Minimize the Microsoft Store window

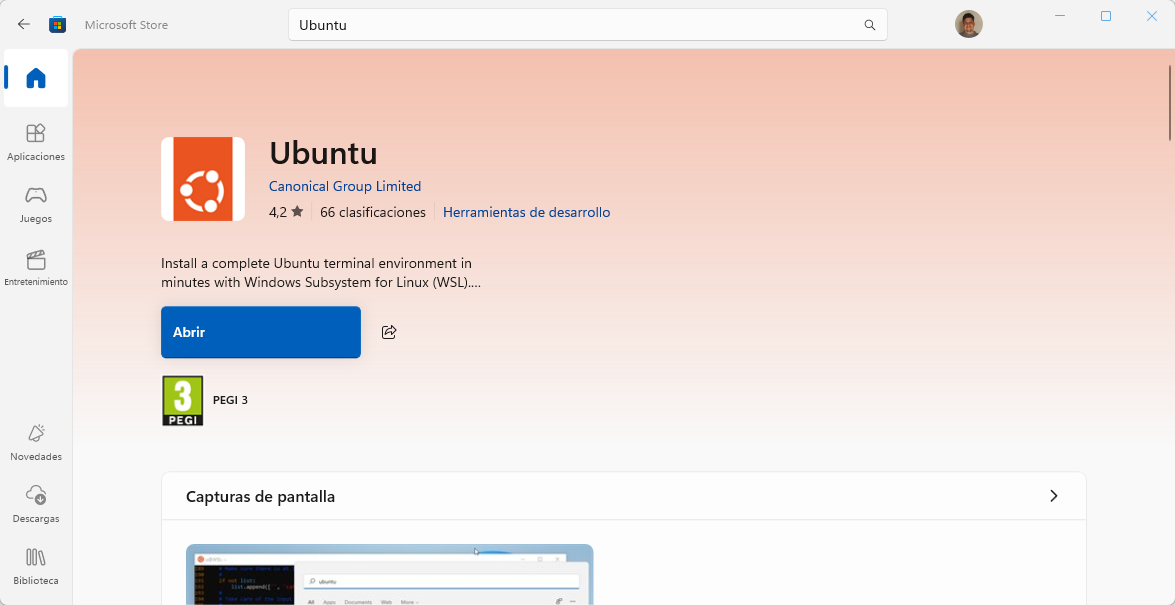point(1060,16)
